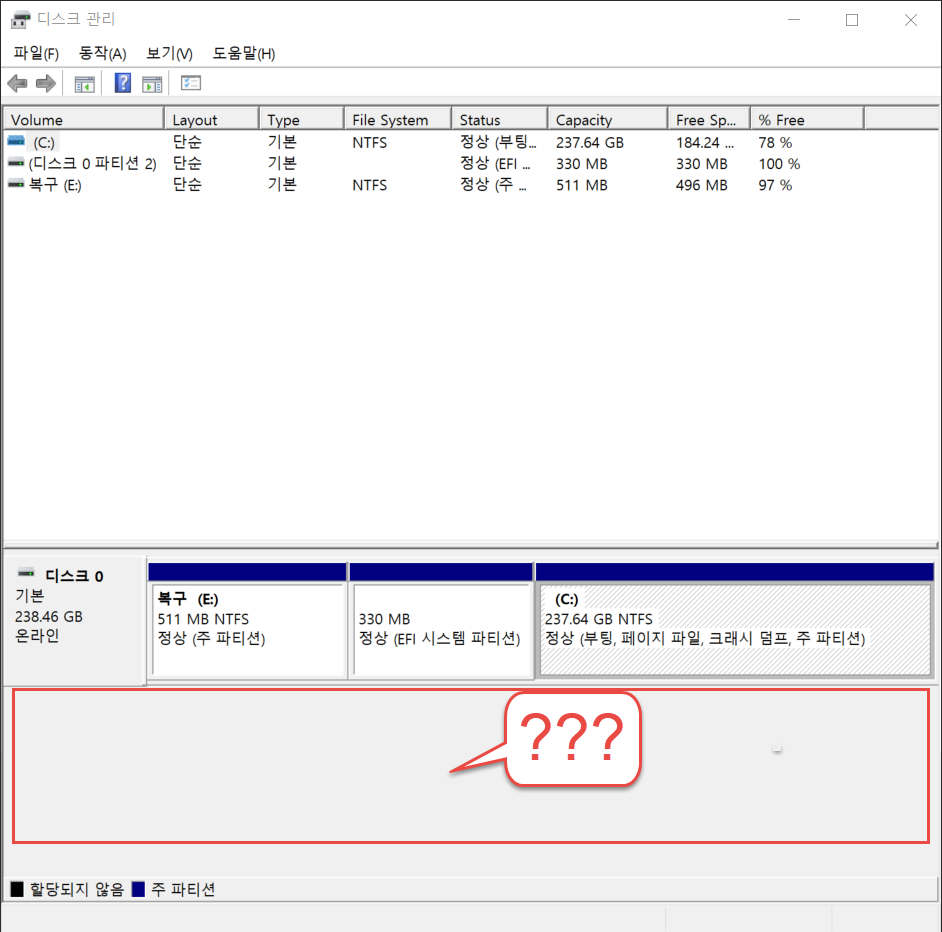The width and height of the screenshot is (942, 932).
Task: Click the Back arrow toolbar icon
Action: (17, 83)
